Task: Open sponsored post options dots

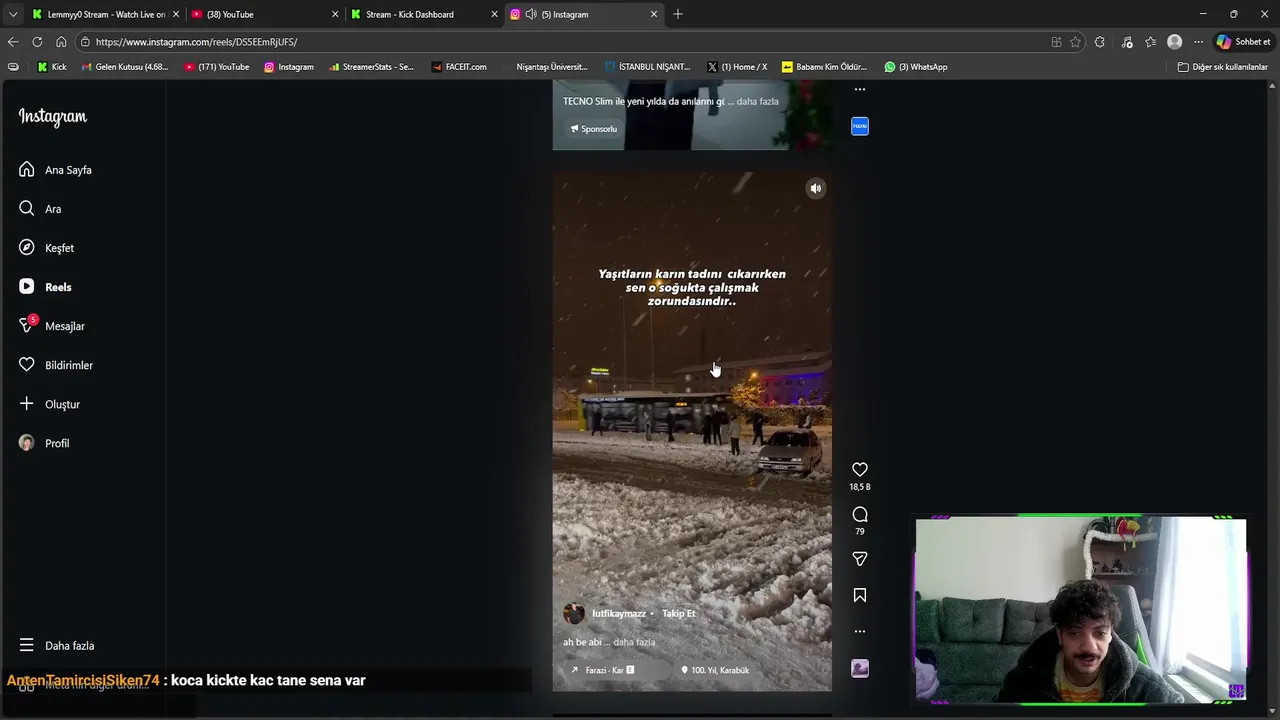Action: click(860, 89)
